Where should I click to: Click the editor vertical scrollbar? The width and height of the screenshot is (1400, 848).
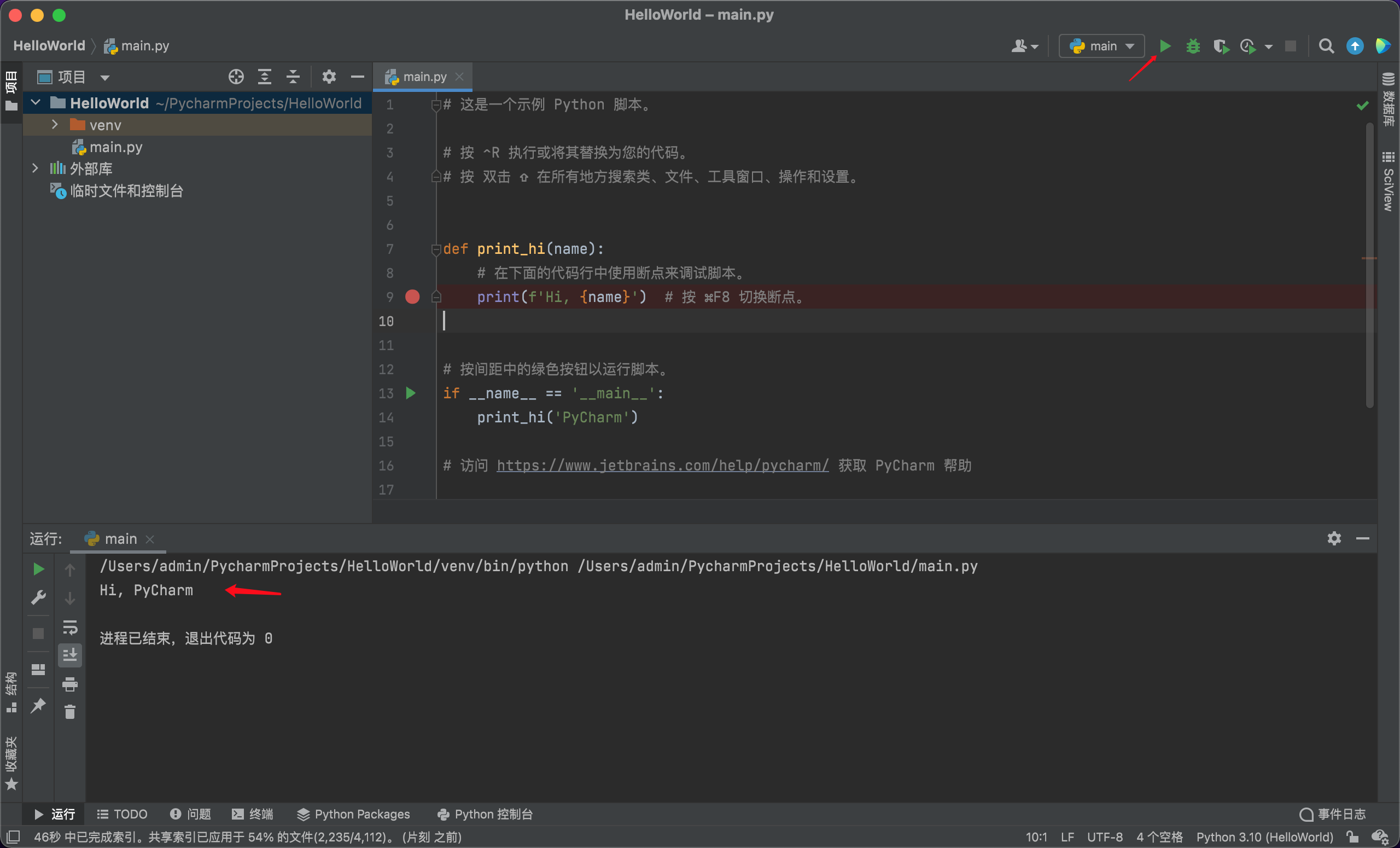tap(1369, 267)
